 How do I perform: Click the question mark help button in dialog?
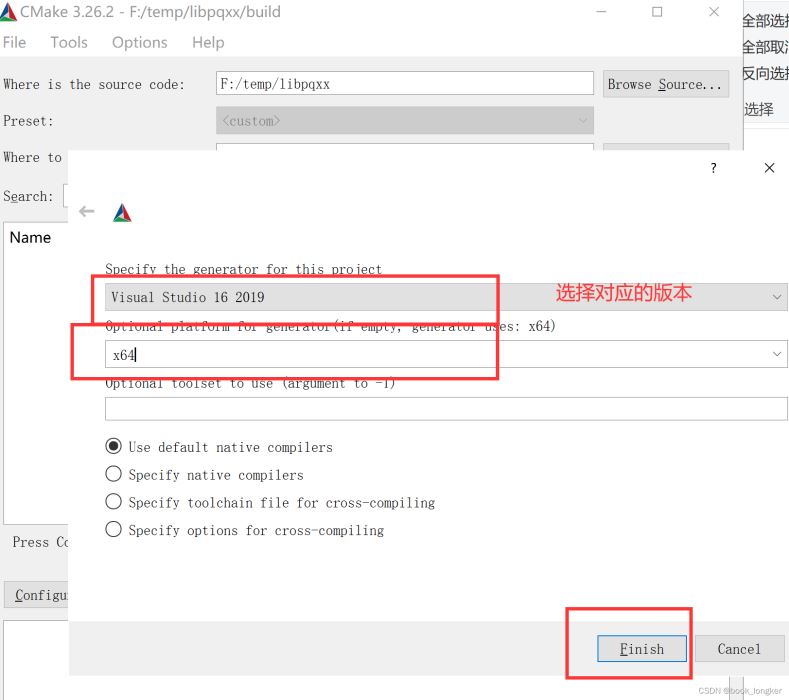click(713, 168)
